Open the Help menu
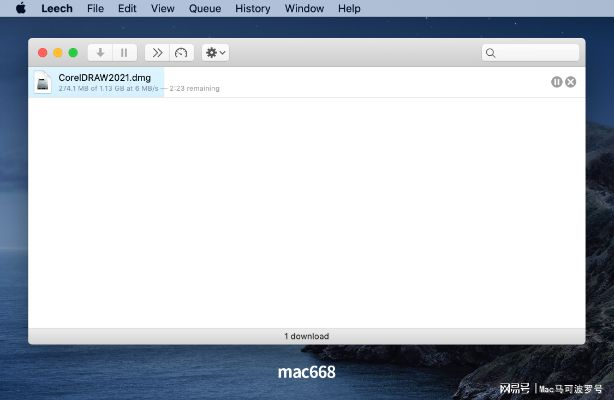 349,8
